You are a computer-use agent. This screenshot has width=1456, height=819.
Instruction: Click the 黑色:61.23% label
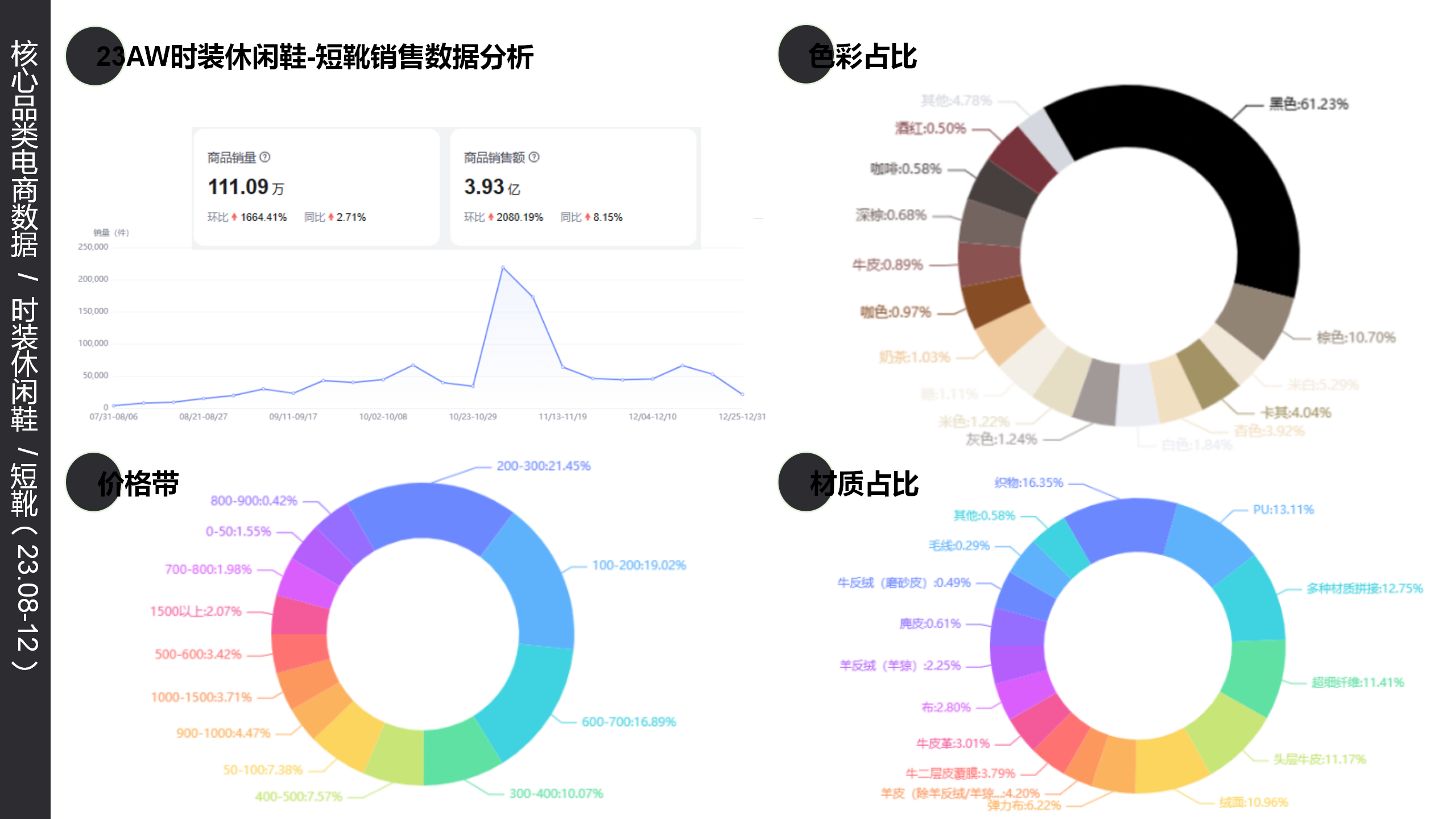pos(1309,104)
